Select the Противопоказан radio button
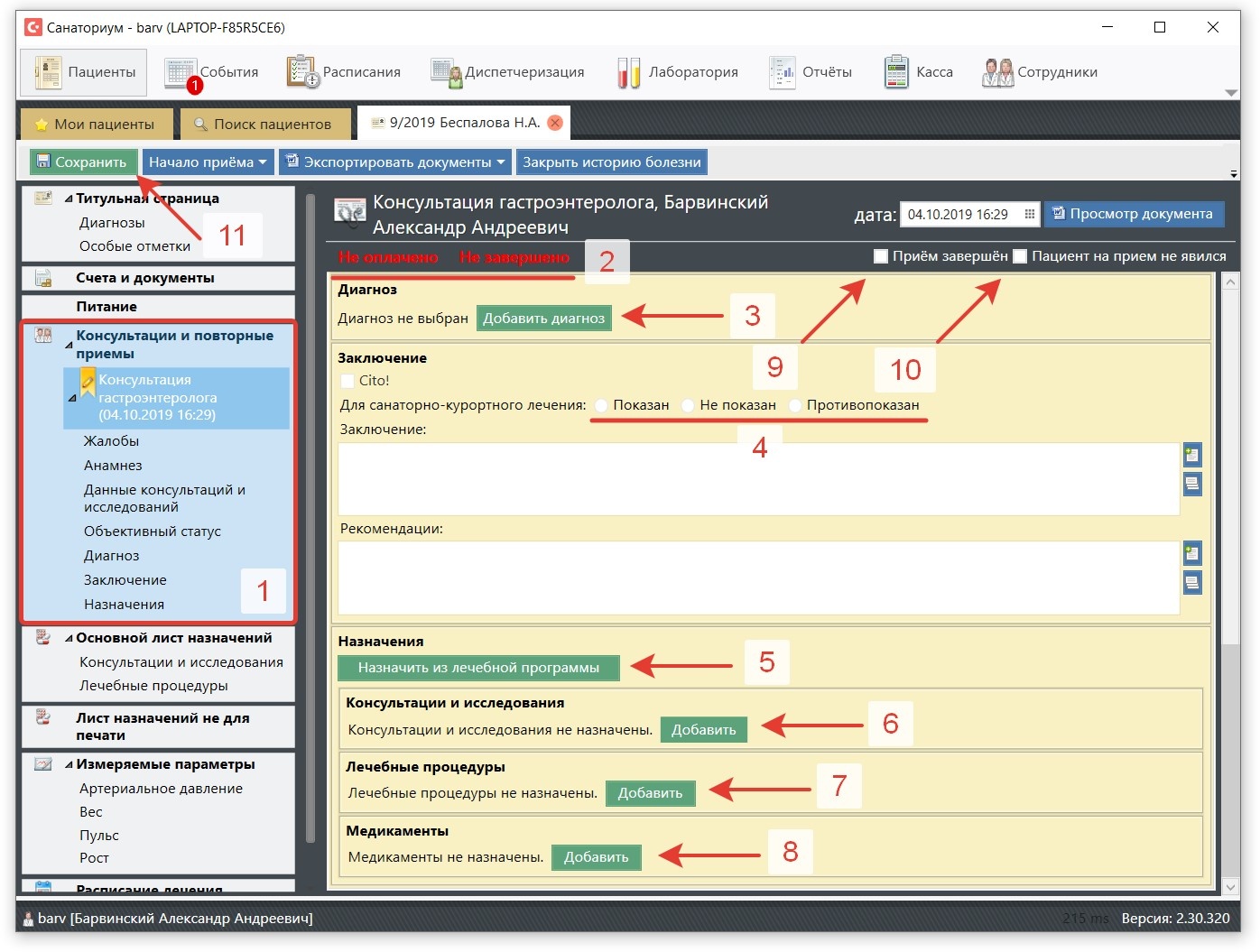This screenshot has width=1260, height=952. coord(795,405)
